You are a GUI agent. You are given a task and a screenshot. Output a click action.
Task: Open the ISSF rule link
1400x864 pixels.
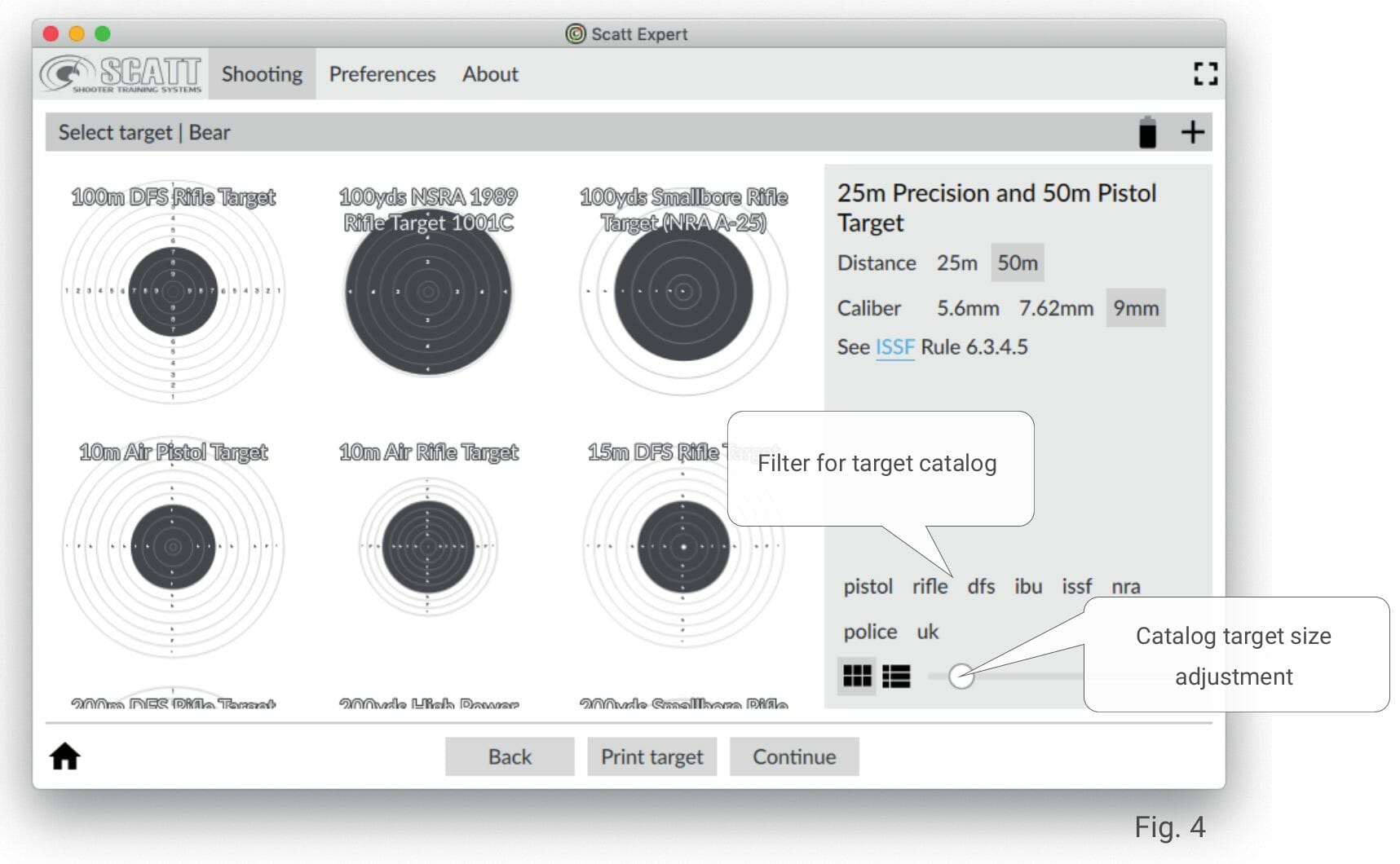point(895,346)
